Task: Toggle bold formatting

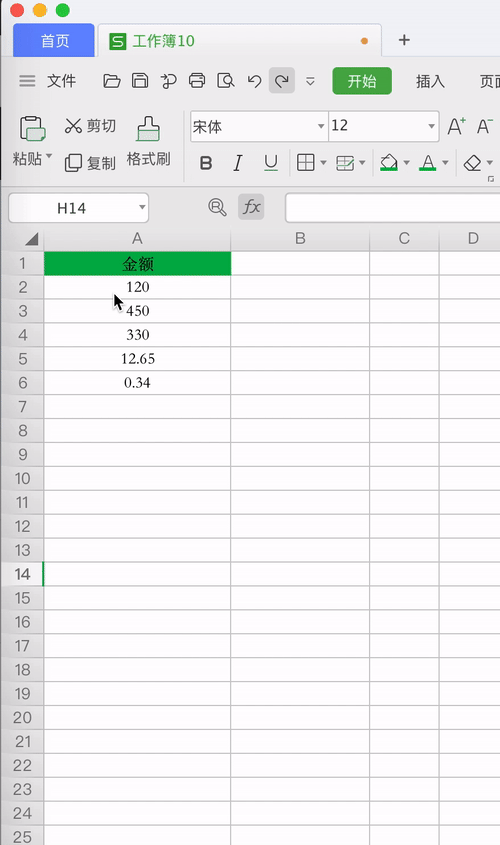Action: 206,163
